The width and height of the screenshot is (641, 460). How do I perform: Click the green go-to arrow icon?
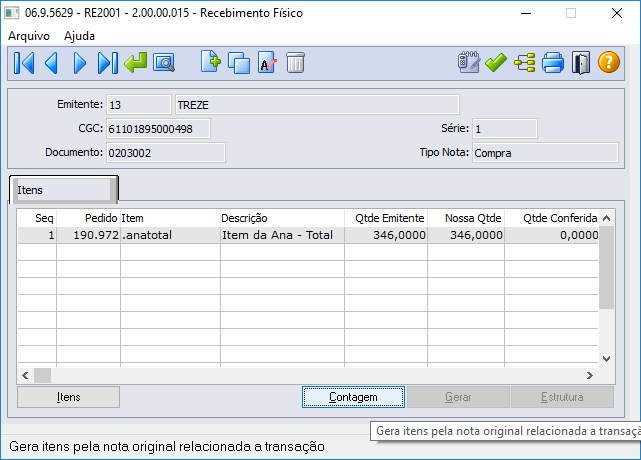(136, 63)
